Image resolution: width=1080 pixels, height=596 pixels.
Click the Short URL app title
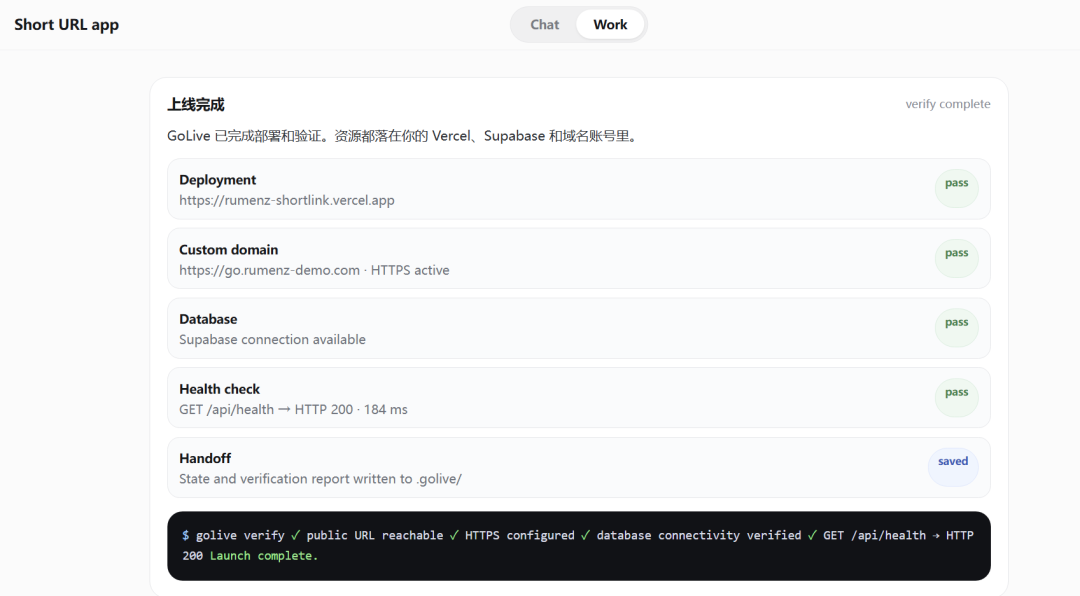point(67,25)
